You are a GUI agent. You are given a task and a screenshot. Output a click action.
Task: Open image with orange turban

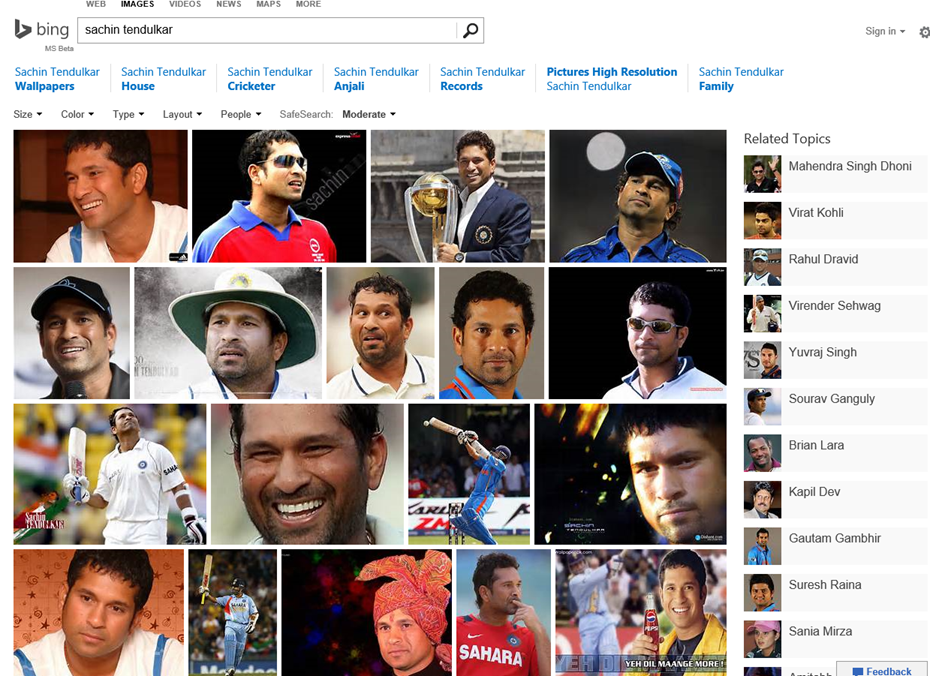[367, 613]
